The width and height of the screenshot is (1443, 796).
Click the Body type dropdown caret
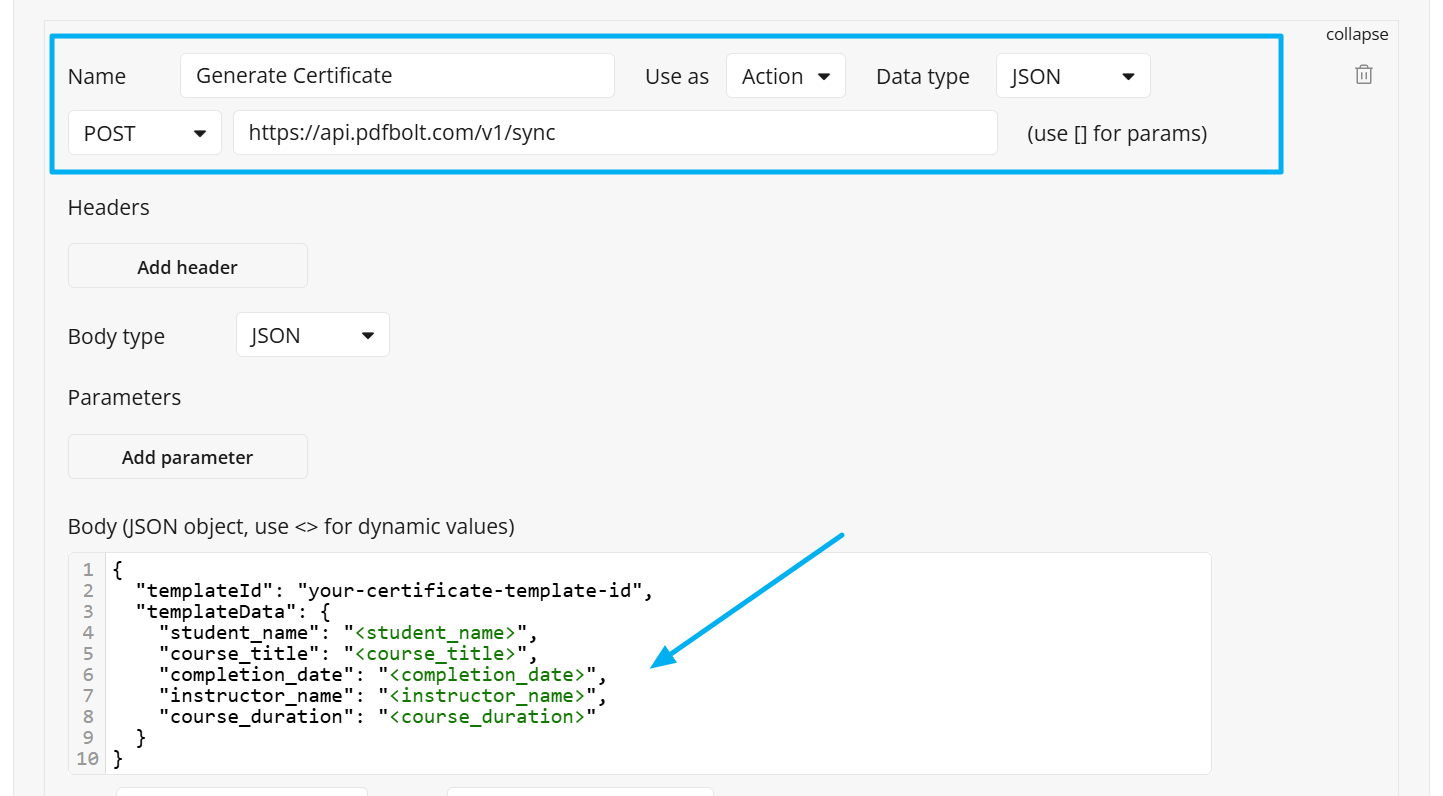point(367,334)
